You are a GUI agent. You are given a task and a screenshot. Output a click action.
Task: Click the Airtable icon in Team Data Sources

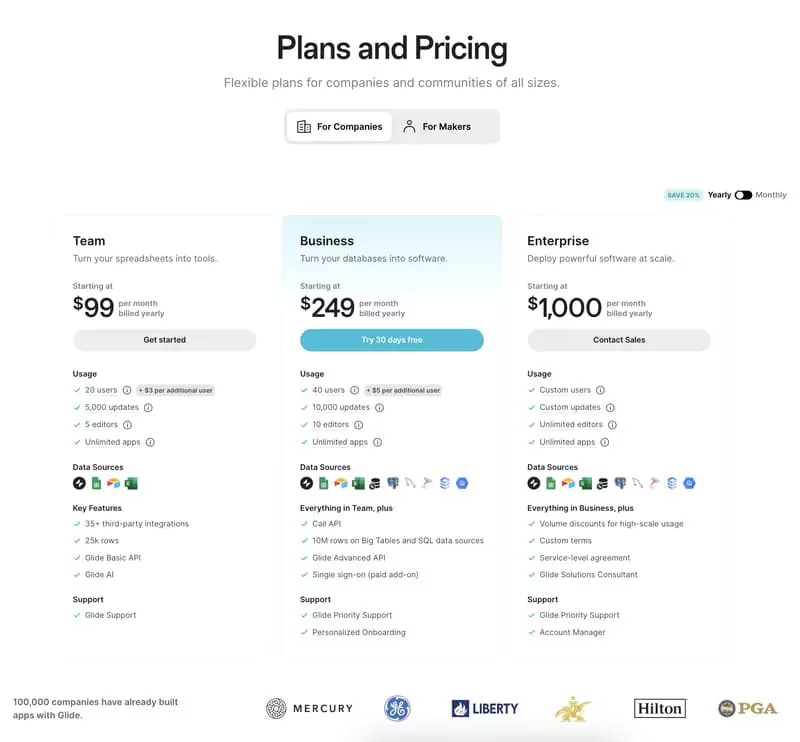coord(112,483)
